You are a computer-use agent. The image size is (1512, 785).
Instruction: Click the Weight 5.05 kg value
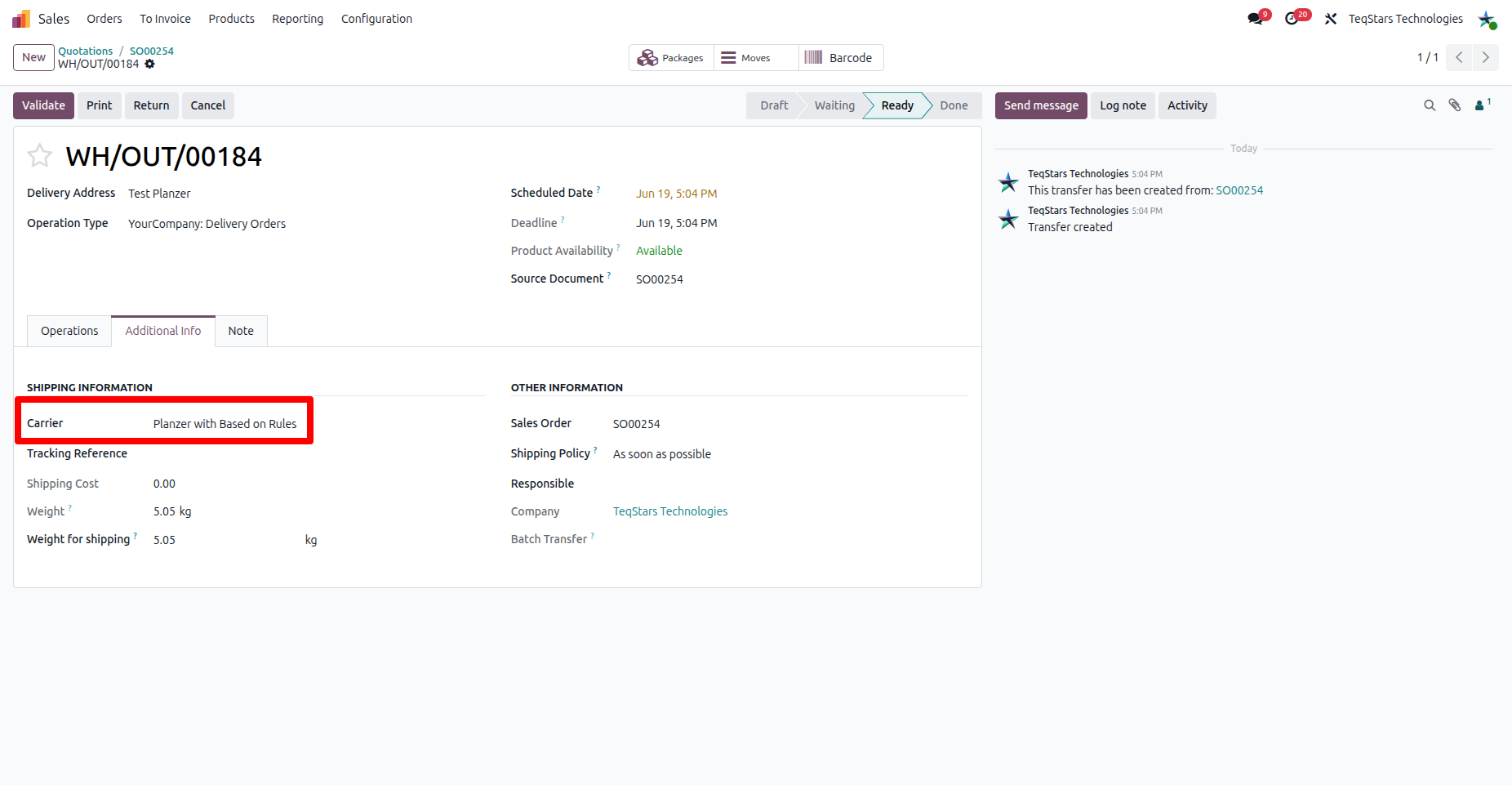(172, 511)
